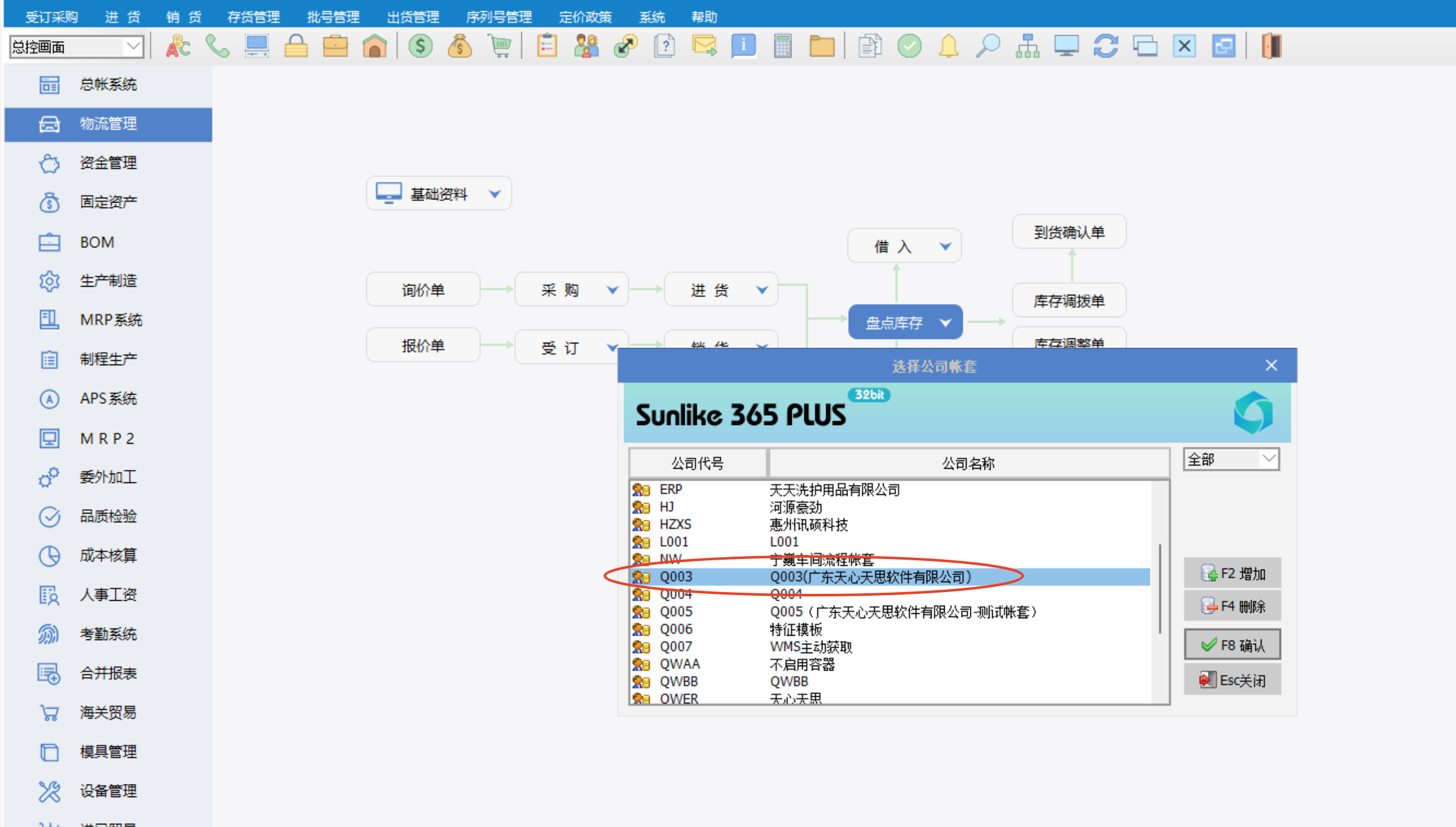Image resolution: width=1456 pixels, height=827 pixels.
Task: Select 总帐系统 in the sidebar
Action: (108, 84)
